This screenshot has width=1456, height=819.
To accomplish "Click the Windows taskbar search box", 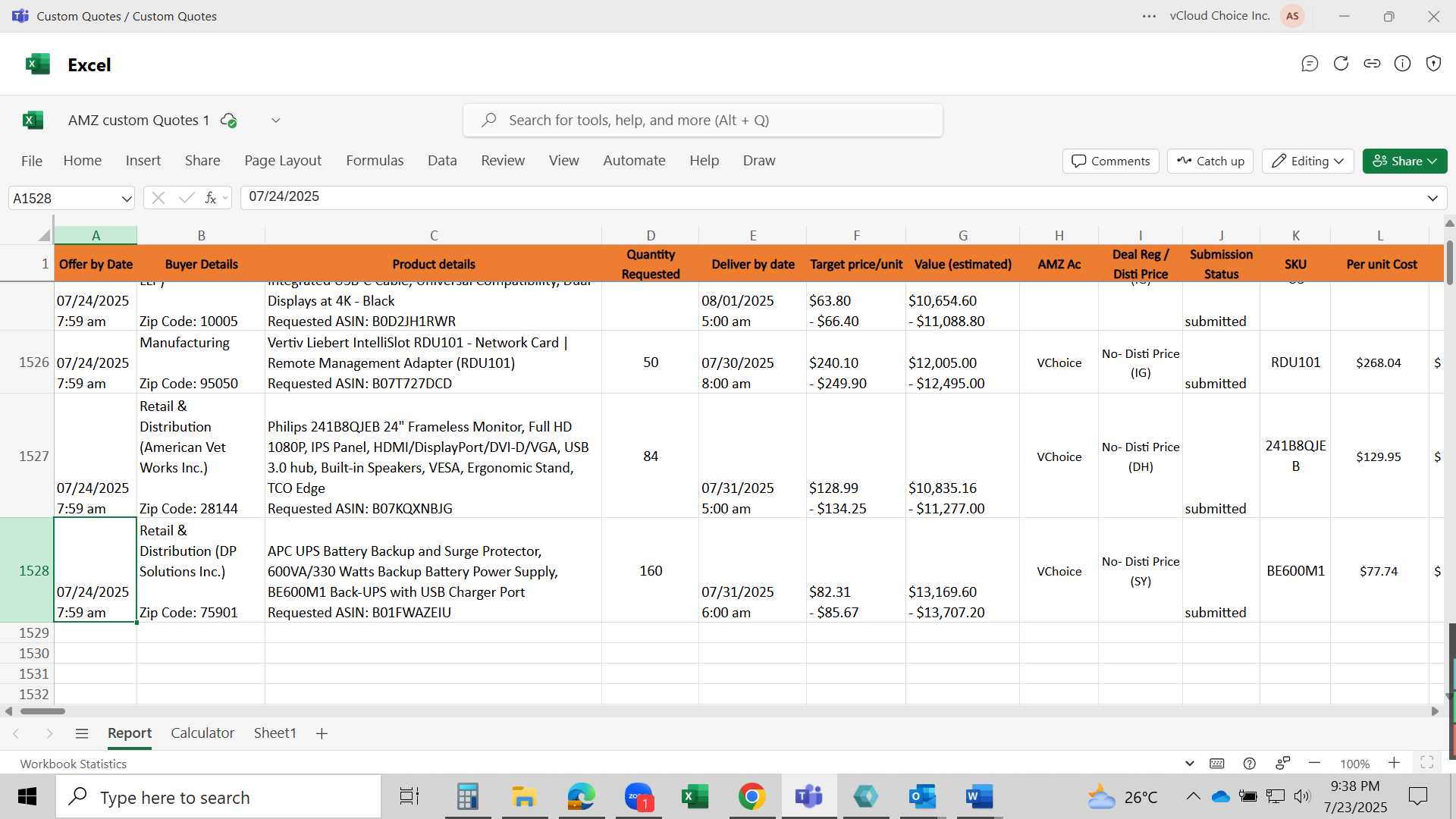I will [218, 797].
